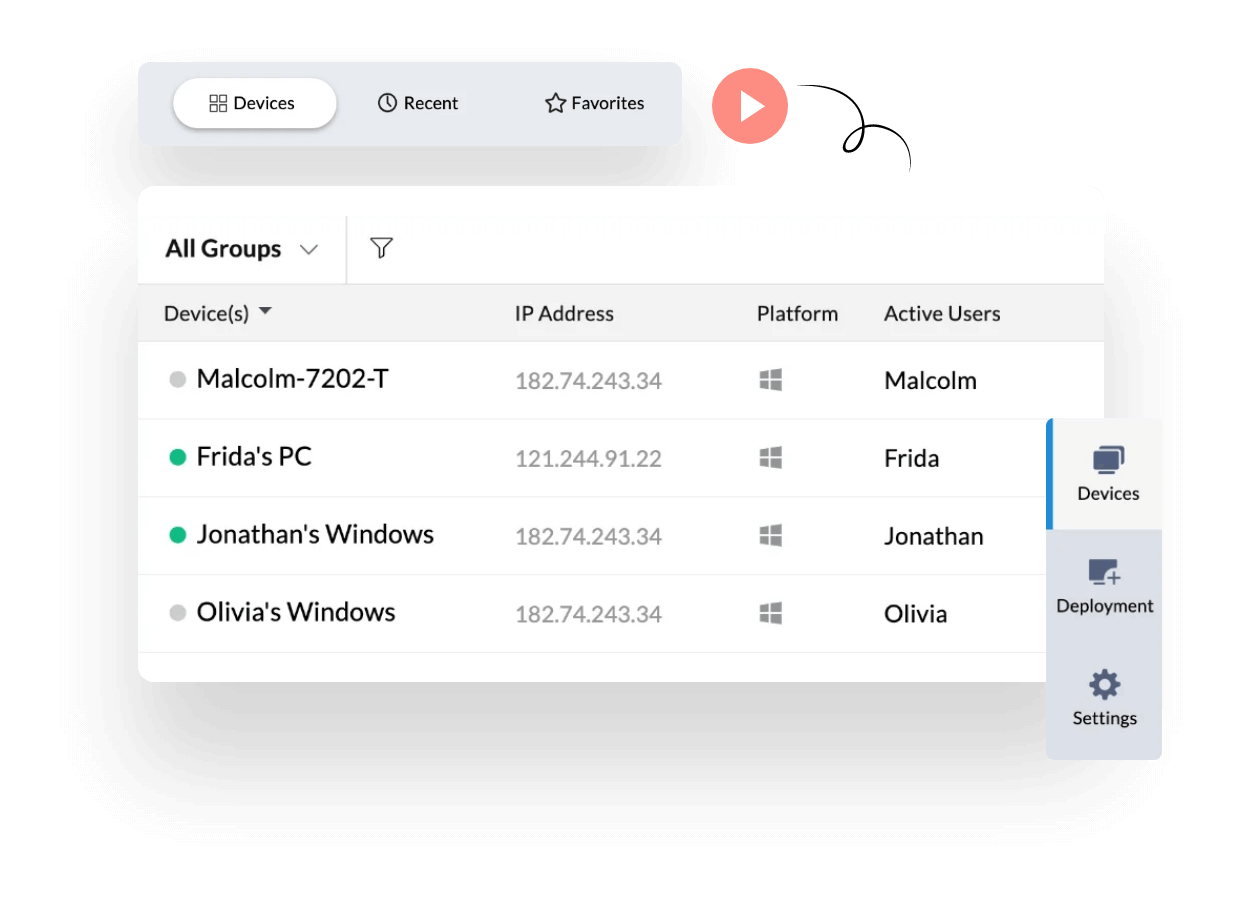This screenshot has height=906, width=1242.
Task: Click the IP Address column header
Action: (x=564, y=314)
